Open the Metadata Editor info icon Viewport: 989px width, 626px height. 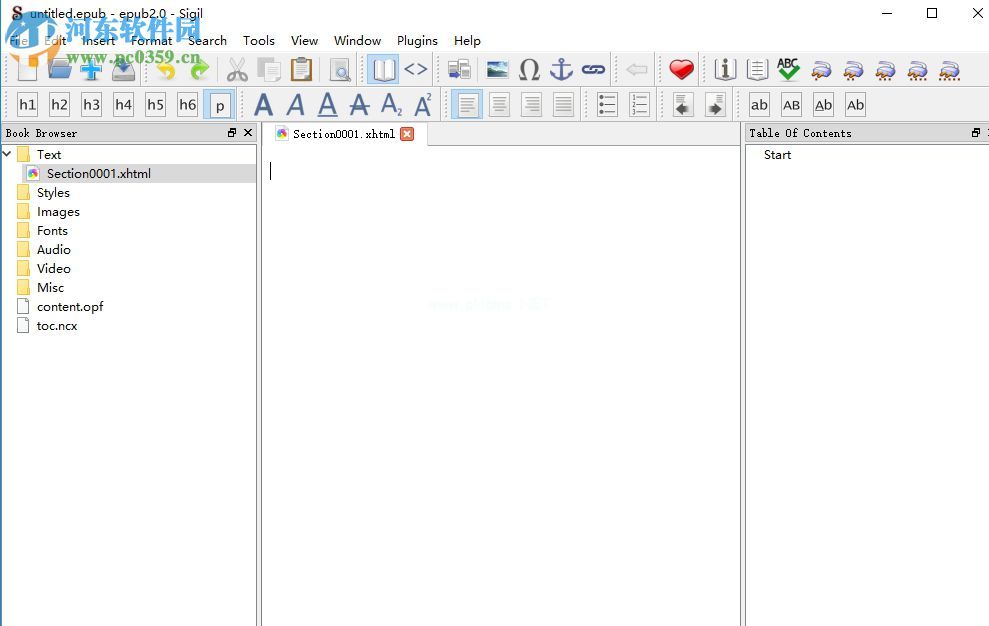726,69
